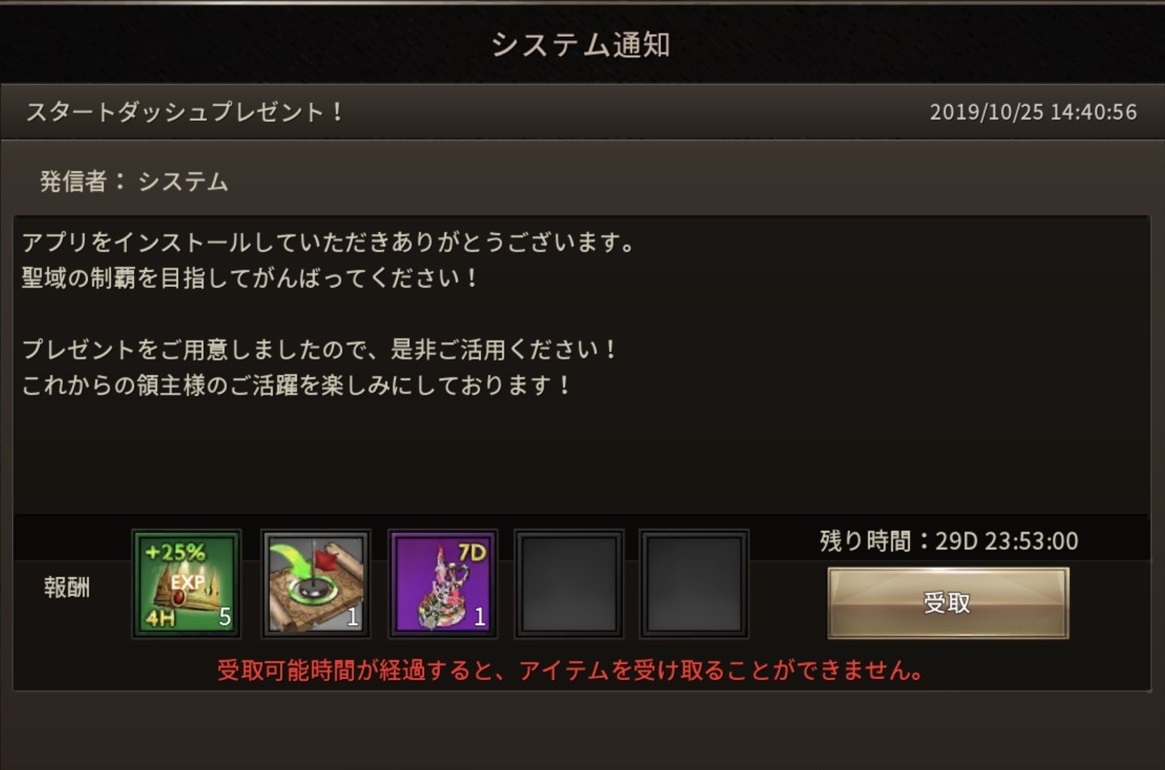The height and width of the screenshot is (770, 1165).
Task: Click the message line starting これからの領主様
Action: click(296, 385)
